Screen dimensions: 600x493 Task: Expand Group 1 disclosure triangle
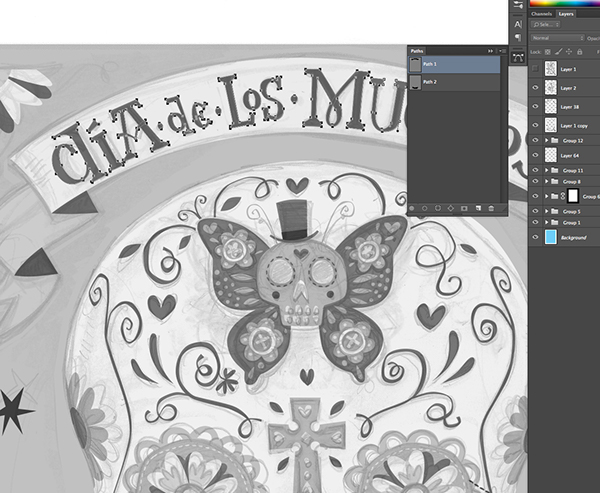546,222
